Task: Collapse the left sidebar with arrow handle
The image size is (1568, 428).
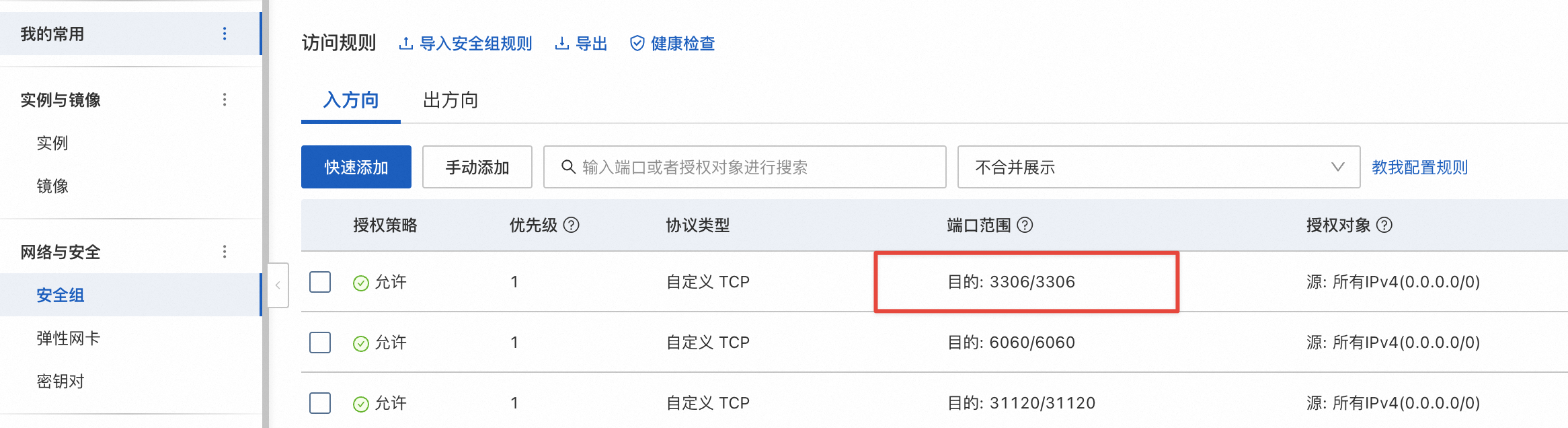Action: pyautogui.click(x=278, y=285)
